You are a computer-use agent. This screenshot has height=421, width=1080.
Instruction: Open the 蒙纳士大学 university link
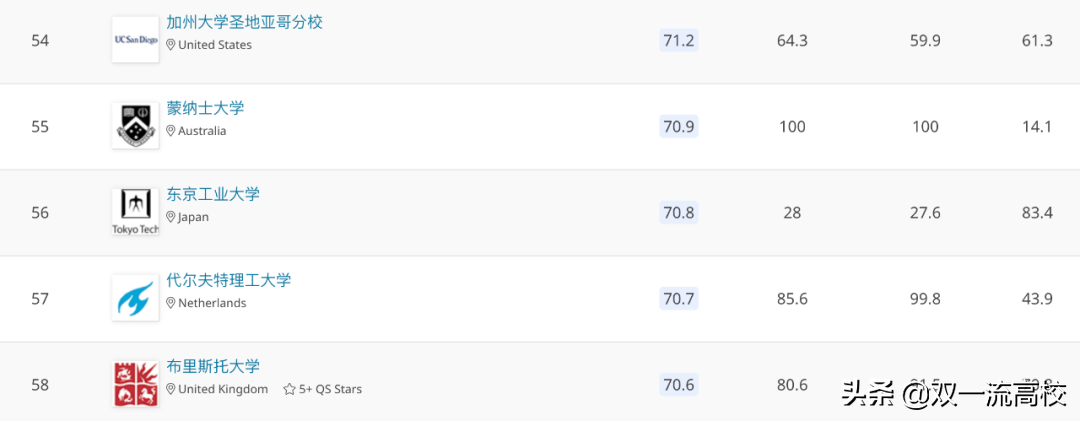[x=206, y=108]
